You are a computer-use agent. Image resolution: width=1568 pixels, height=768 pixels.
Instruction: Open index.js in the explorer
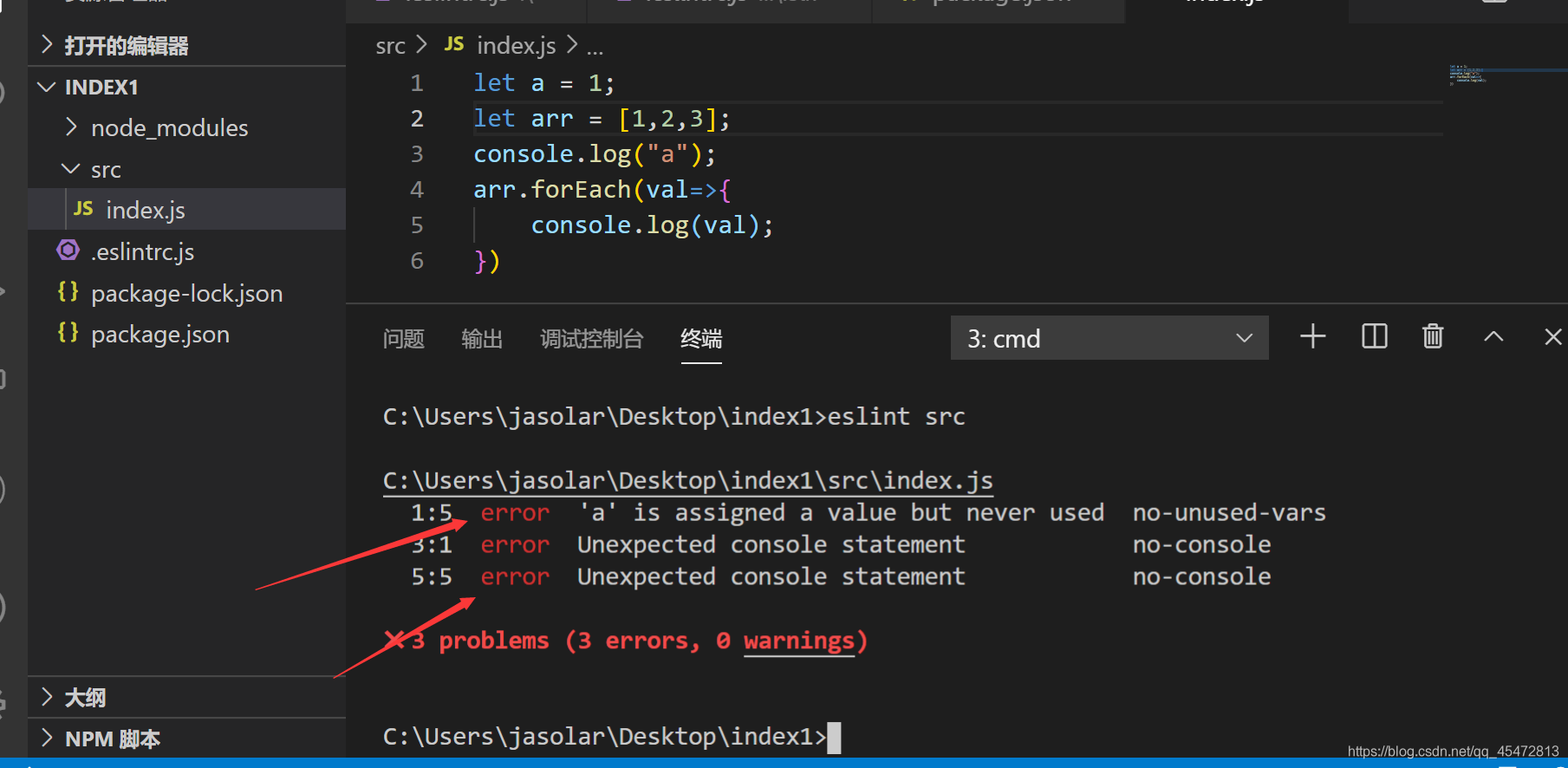coord(146,211)
